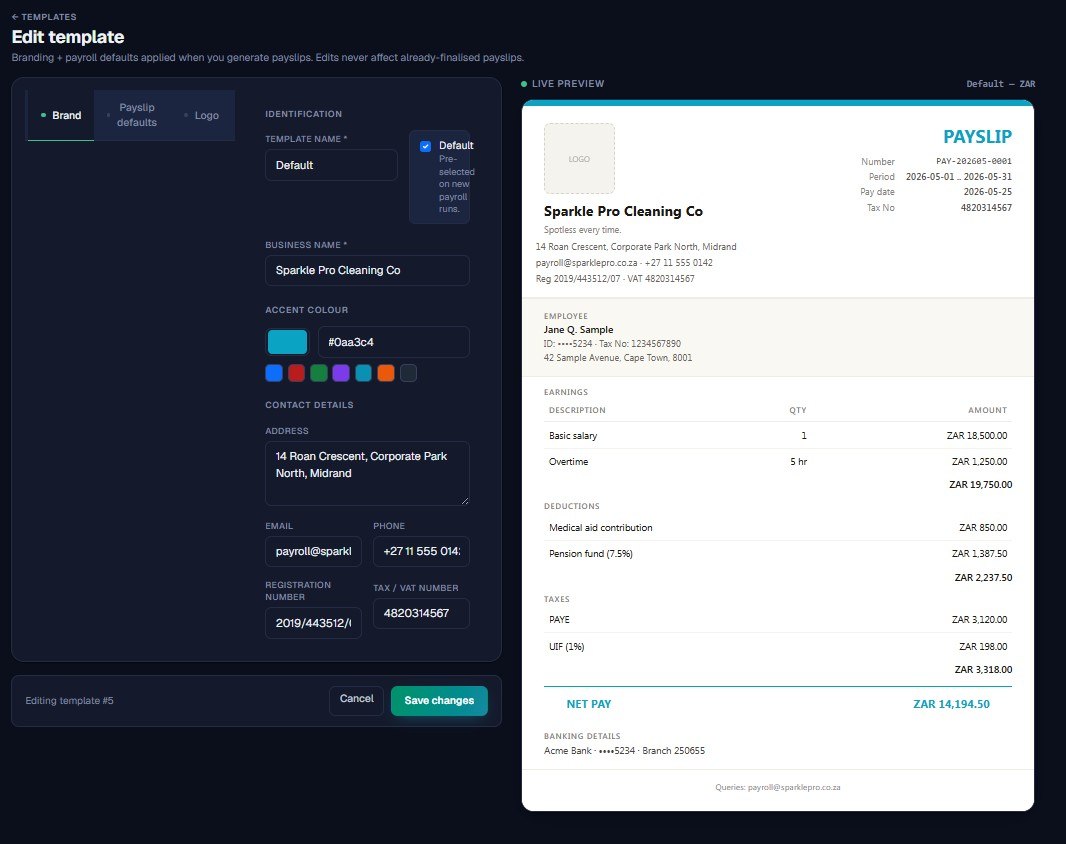Switch to Payslip defaults tab
The image size is (1066, 844).
click(133, 116)
